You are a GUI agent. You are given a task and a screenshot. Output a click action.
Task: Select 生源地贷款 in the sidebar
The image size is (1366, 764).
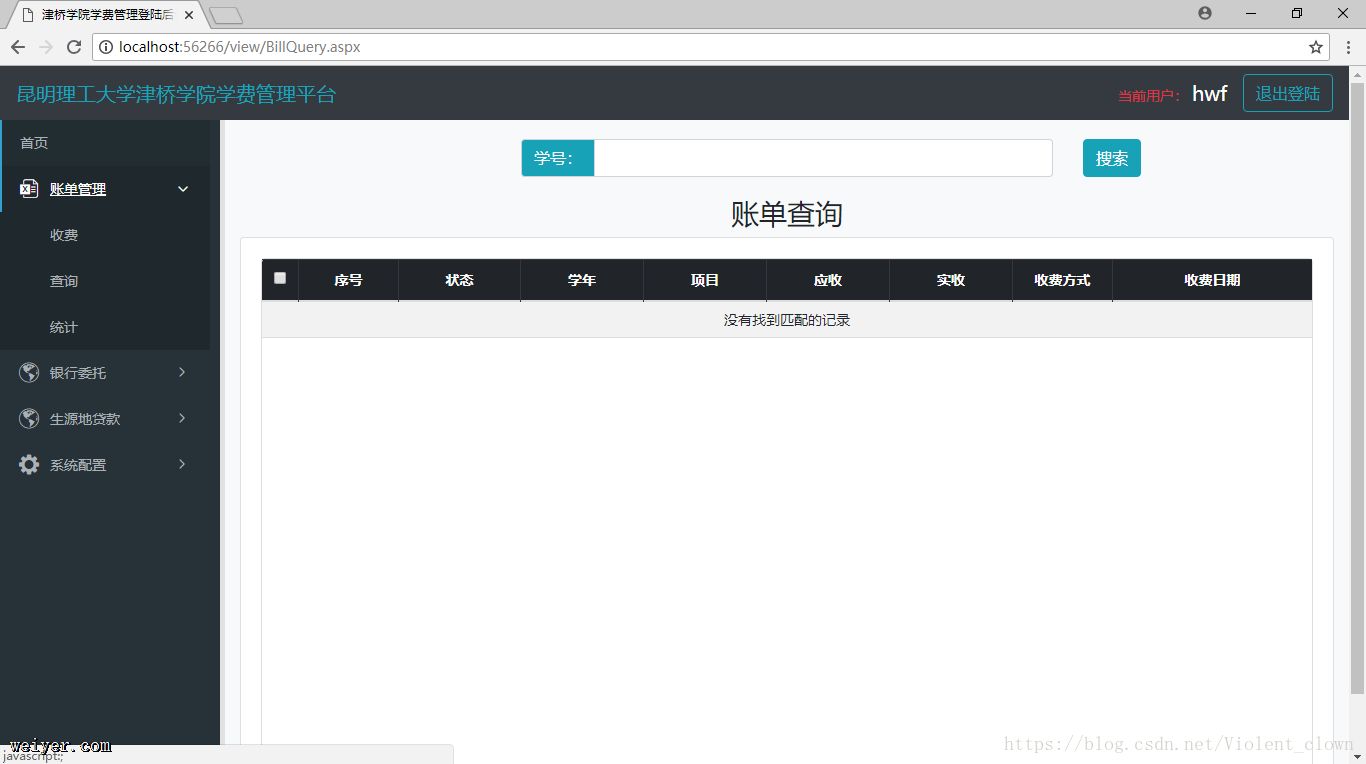click(85, 419)
